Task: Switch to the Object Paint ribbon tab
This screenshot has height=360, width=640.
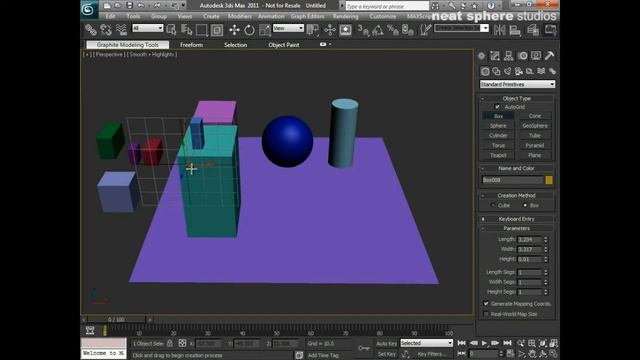Action: coord(284,45)
